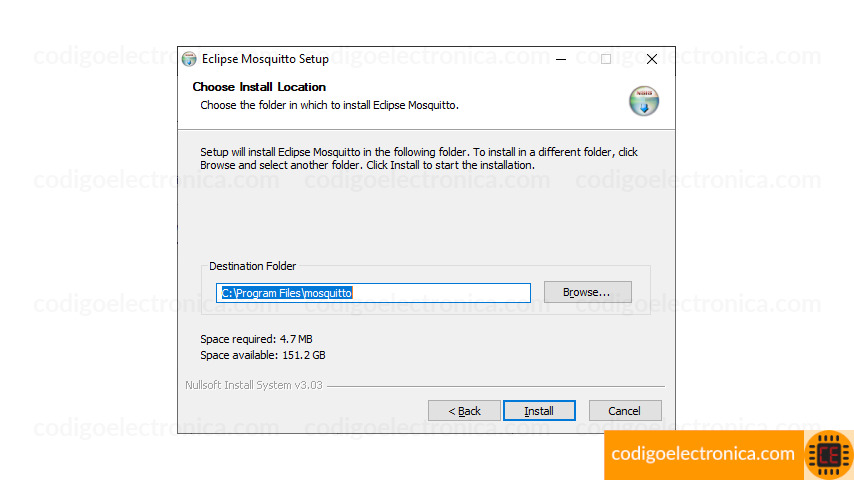Click the Eclipse Mosquitto Setup title text
This screenshot has width=854, height=480.
[x=265, y=59]
